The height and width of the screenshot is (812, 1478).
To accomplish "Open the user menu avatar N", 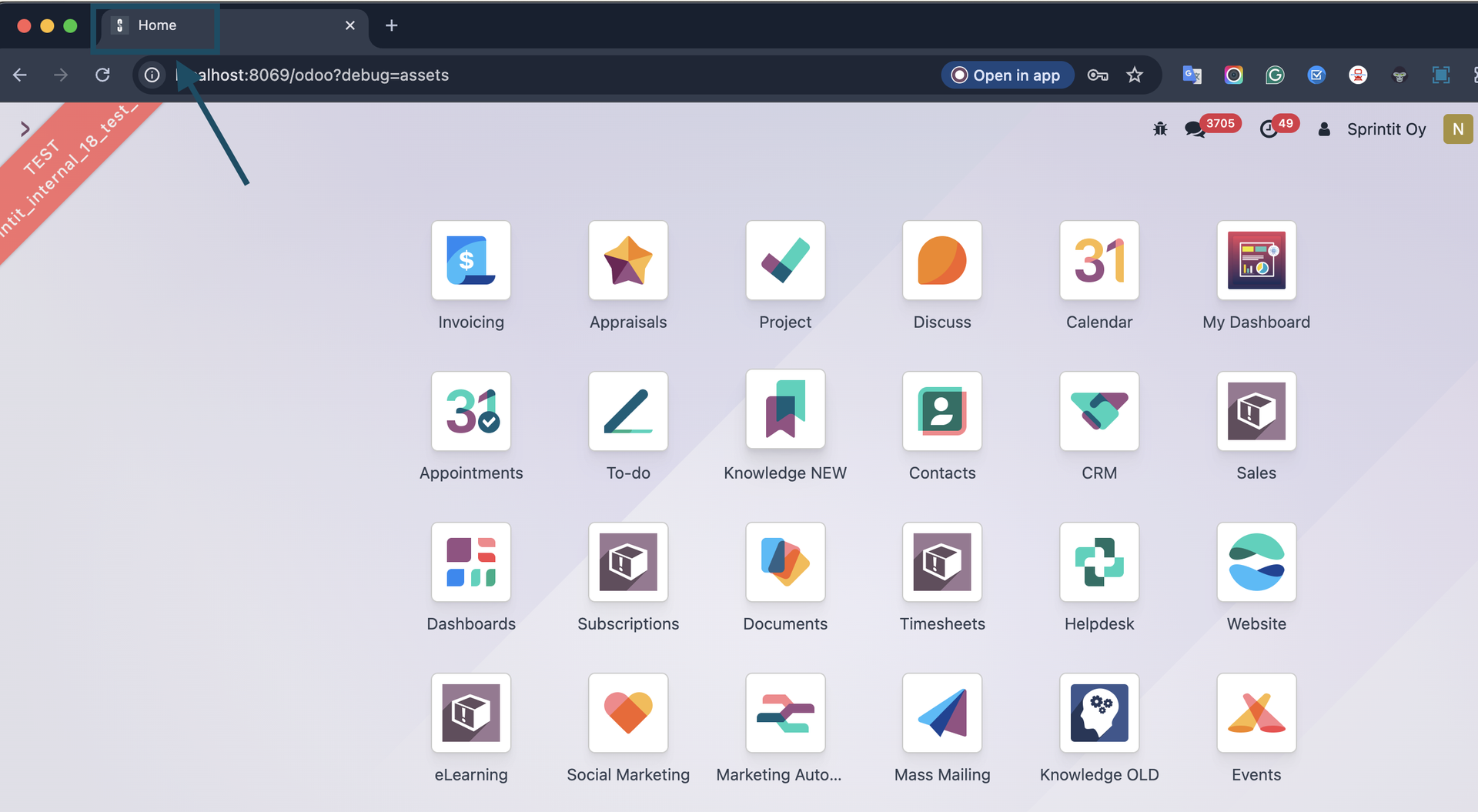I will coord(1458,129).
